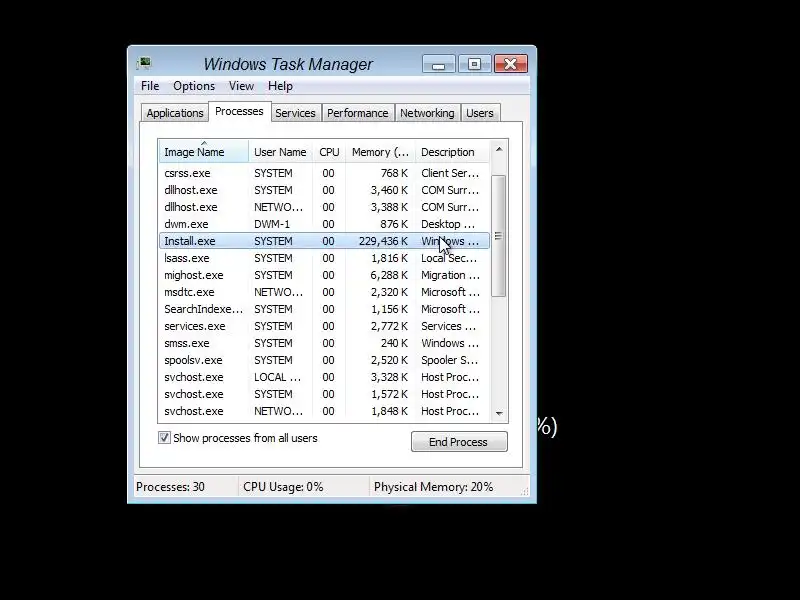
Task: Click the scrollbar up arrow in process list
Action: click(x=499, y=149)
